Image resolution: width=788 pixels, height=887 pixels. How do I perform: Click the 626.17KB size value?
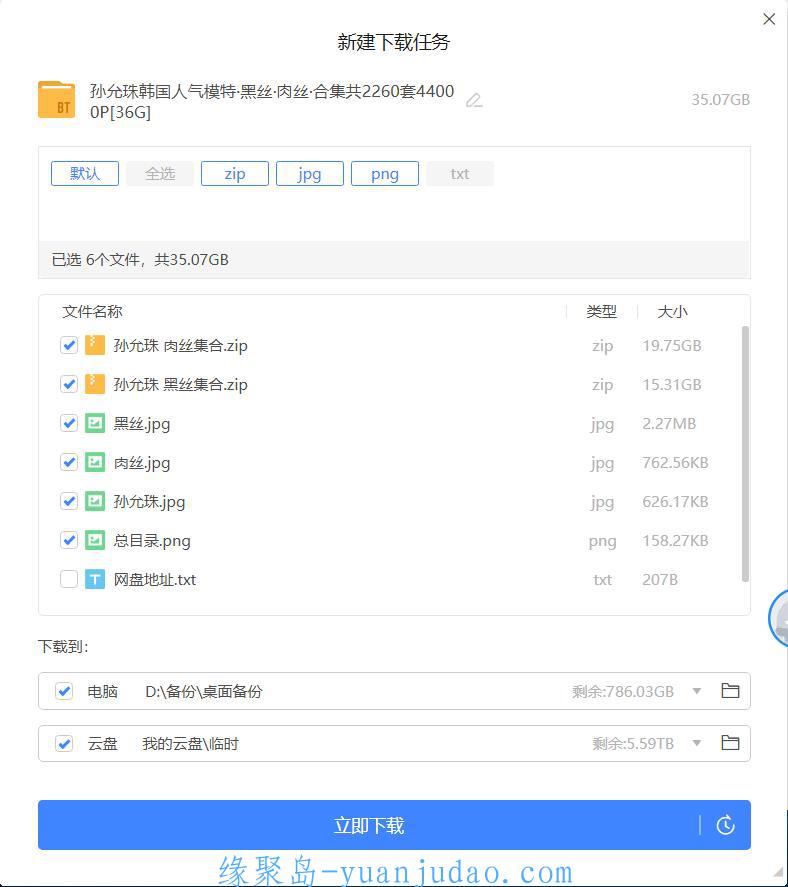coord(675,502)
